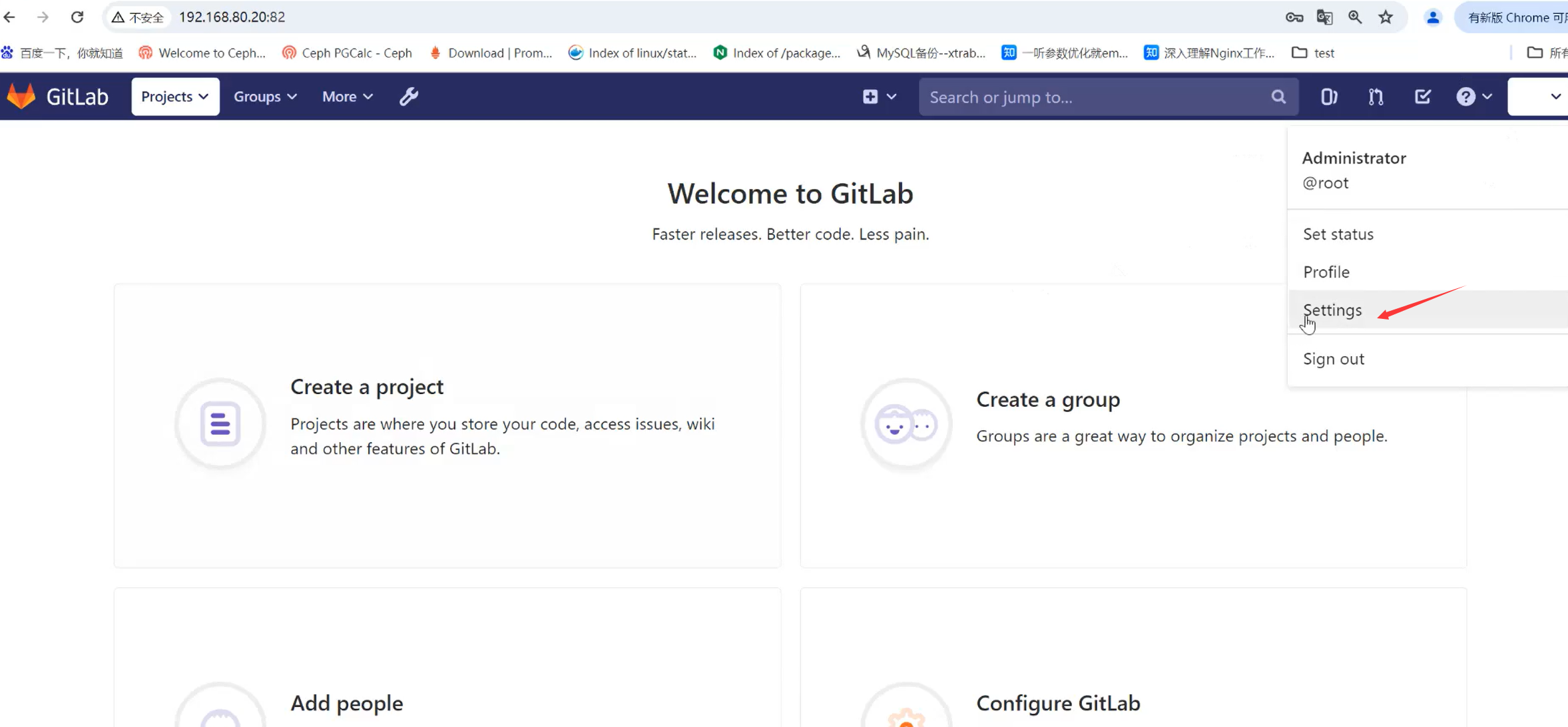Select Settings in the user menu

[x=1332, y=310]
